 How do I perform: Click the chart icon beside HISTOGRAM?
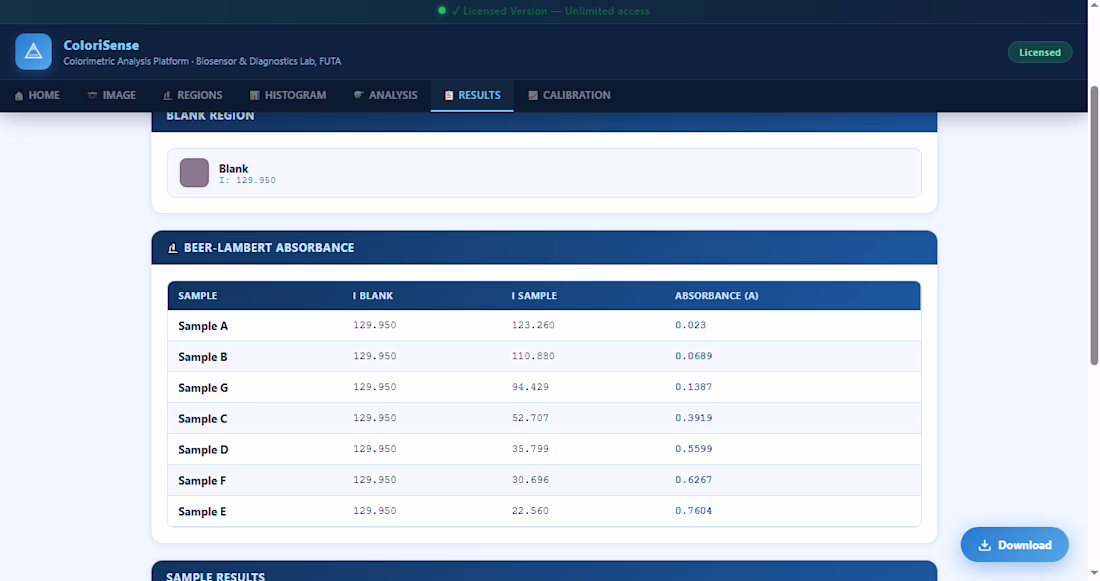(x=255, y=95)
